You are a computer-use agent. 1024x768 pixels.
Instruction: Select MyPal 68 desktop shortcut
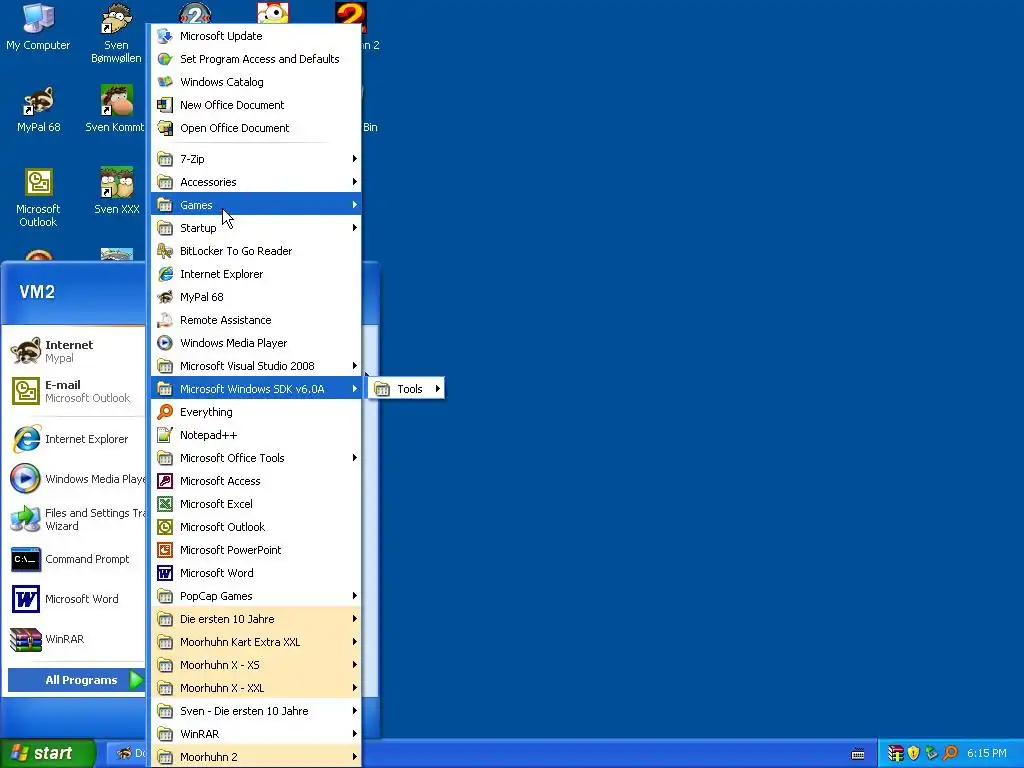[39, 109]
